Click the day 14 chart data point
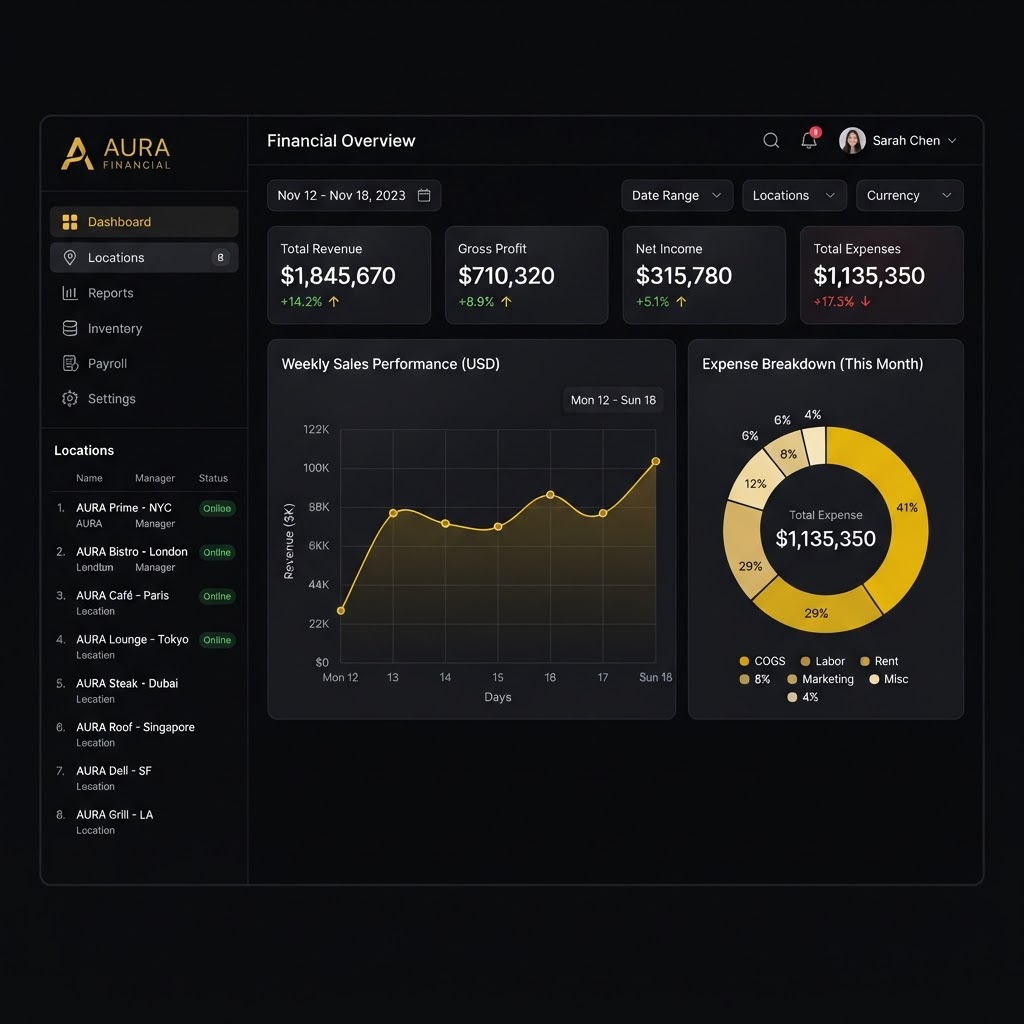This screenshot has width=1024, height=1024. point(445,524)
